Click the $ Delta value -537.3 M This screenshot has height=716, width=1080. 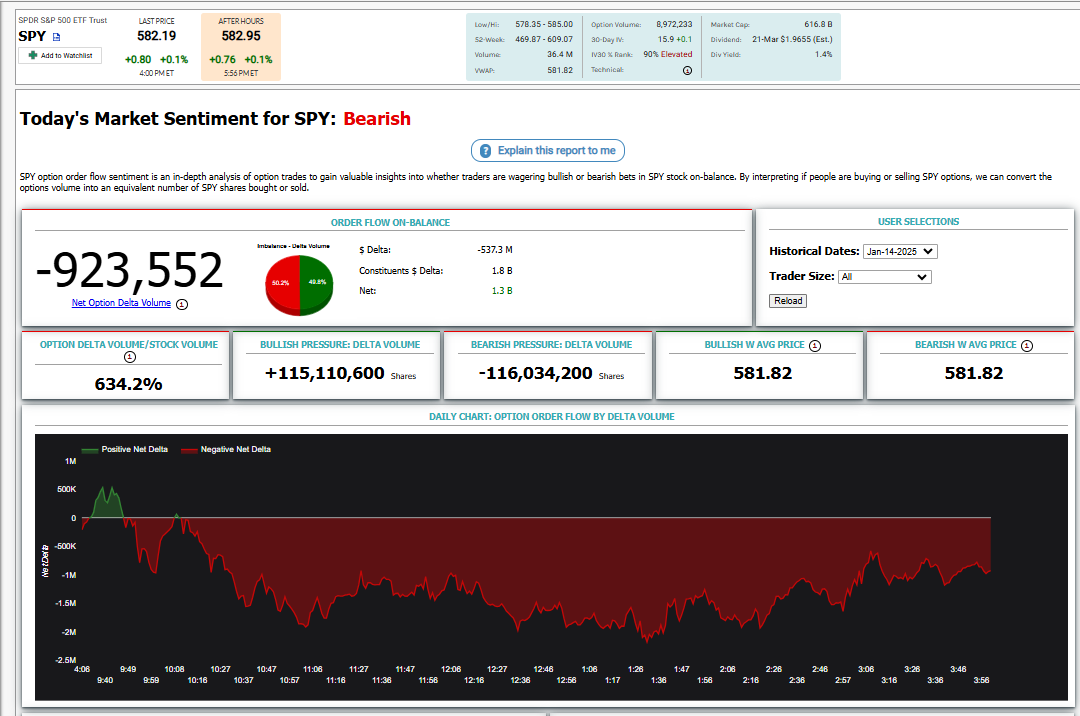click(x=495, y=250)
